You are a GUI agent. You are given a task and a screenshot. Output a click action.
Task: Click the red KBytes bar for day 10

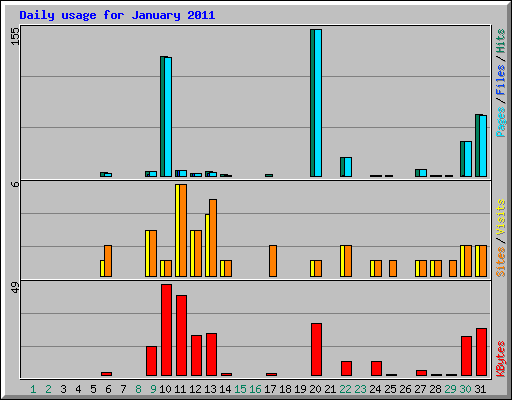tap(166, 330)
